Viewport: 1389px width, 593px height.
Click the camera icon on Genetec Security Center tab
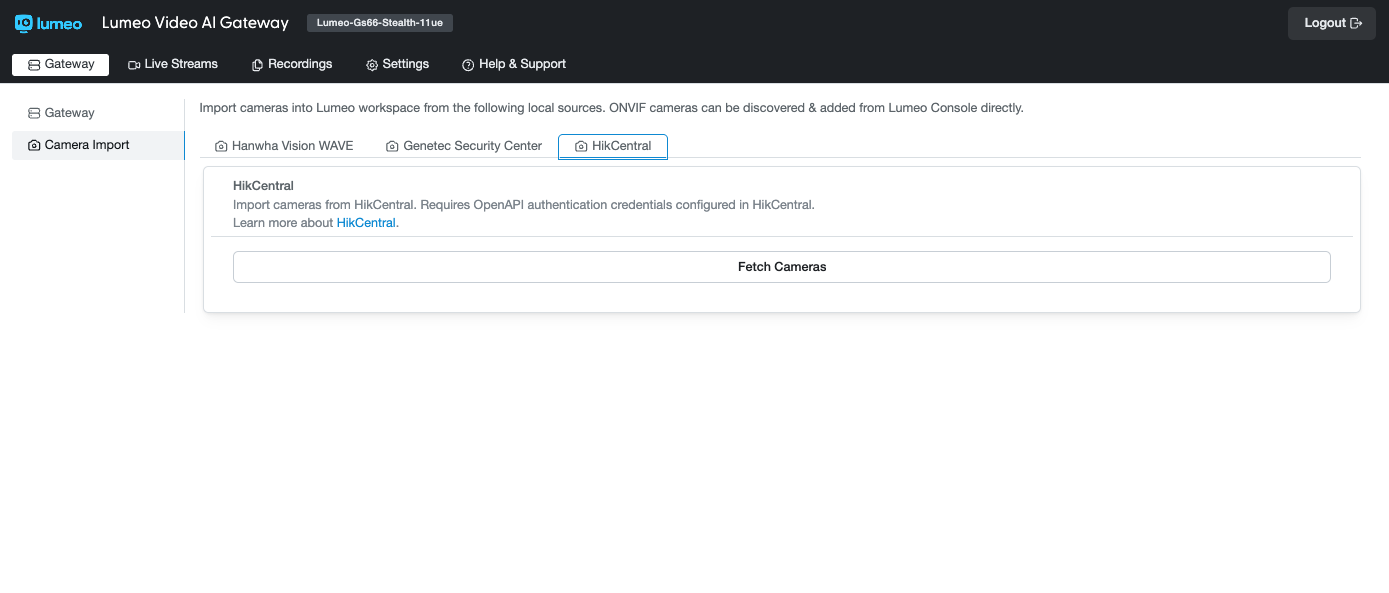pyautogui.click(x=393, y=146)
